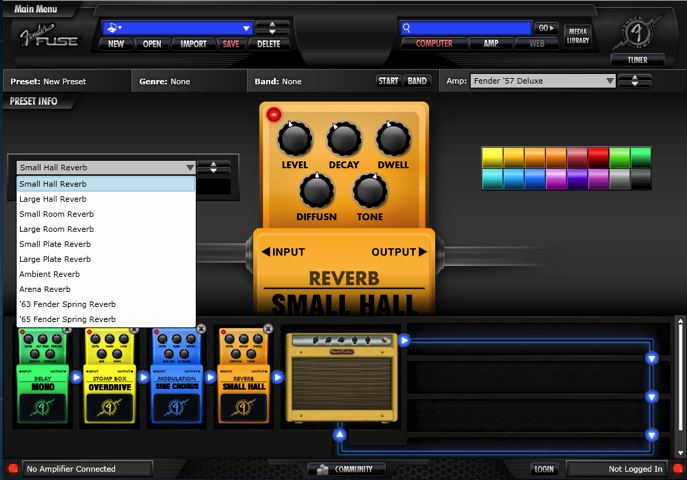
Task: Click the amp selection stepper
Action: pyautogui.click(x=634, y=81)
